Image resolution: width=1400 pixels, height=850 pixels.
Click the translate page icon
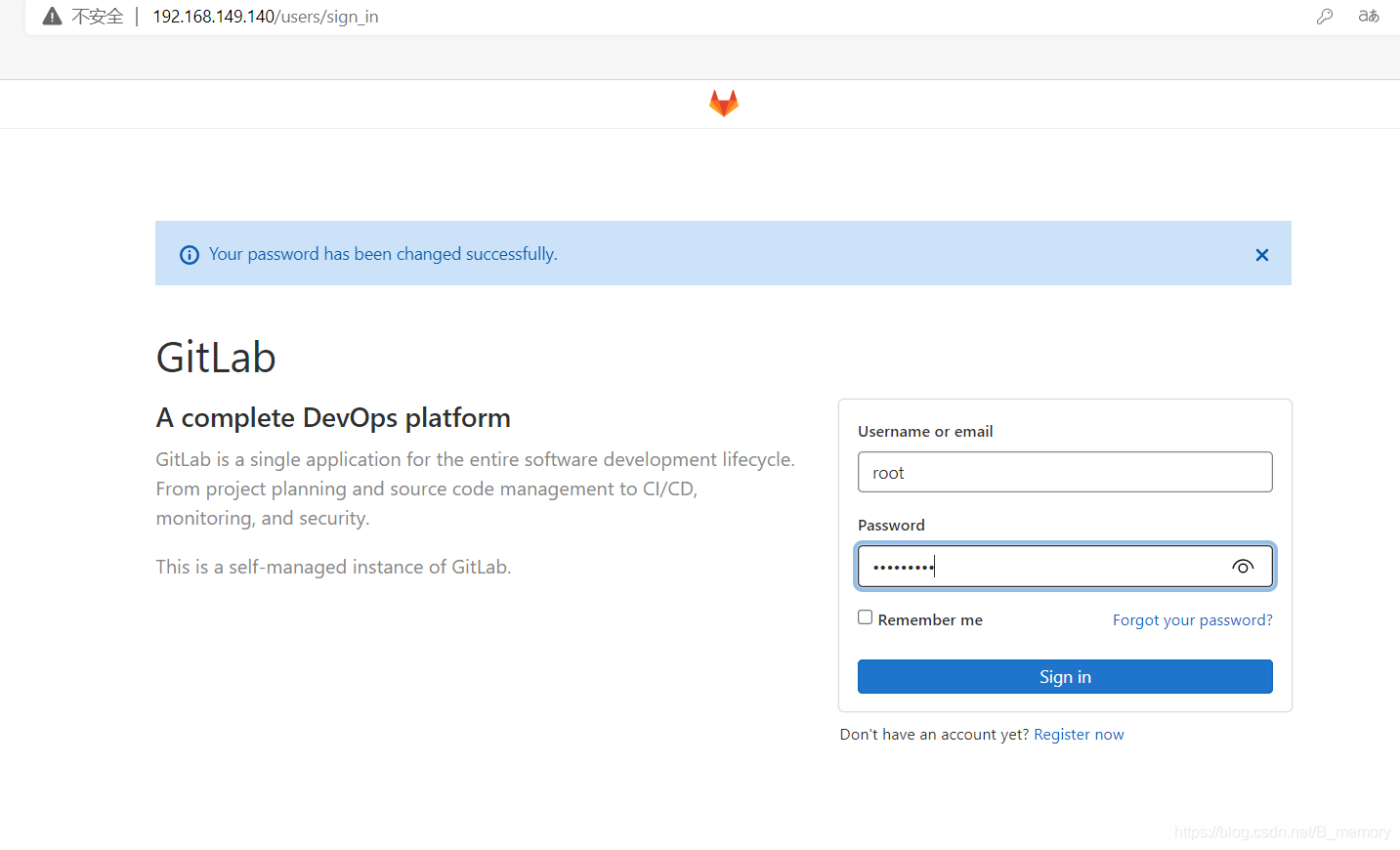[1369, 17]
